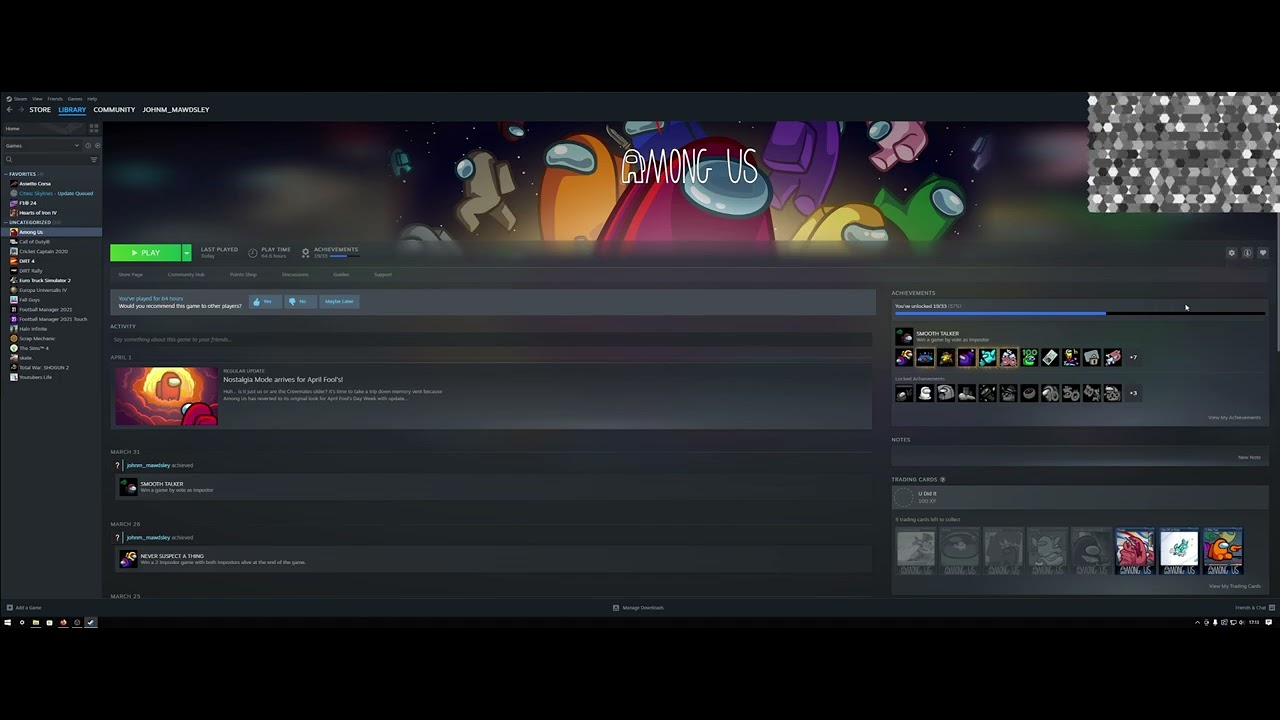Image resolution: width=1280 pixels, height=720 pixels.
Task: Click the trading cards help question mark
Action: tap(942, 480)
